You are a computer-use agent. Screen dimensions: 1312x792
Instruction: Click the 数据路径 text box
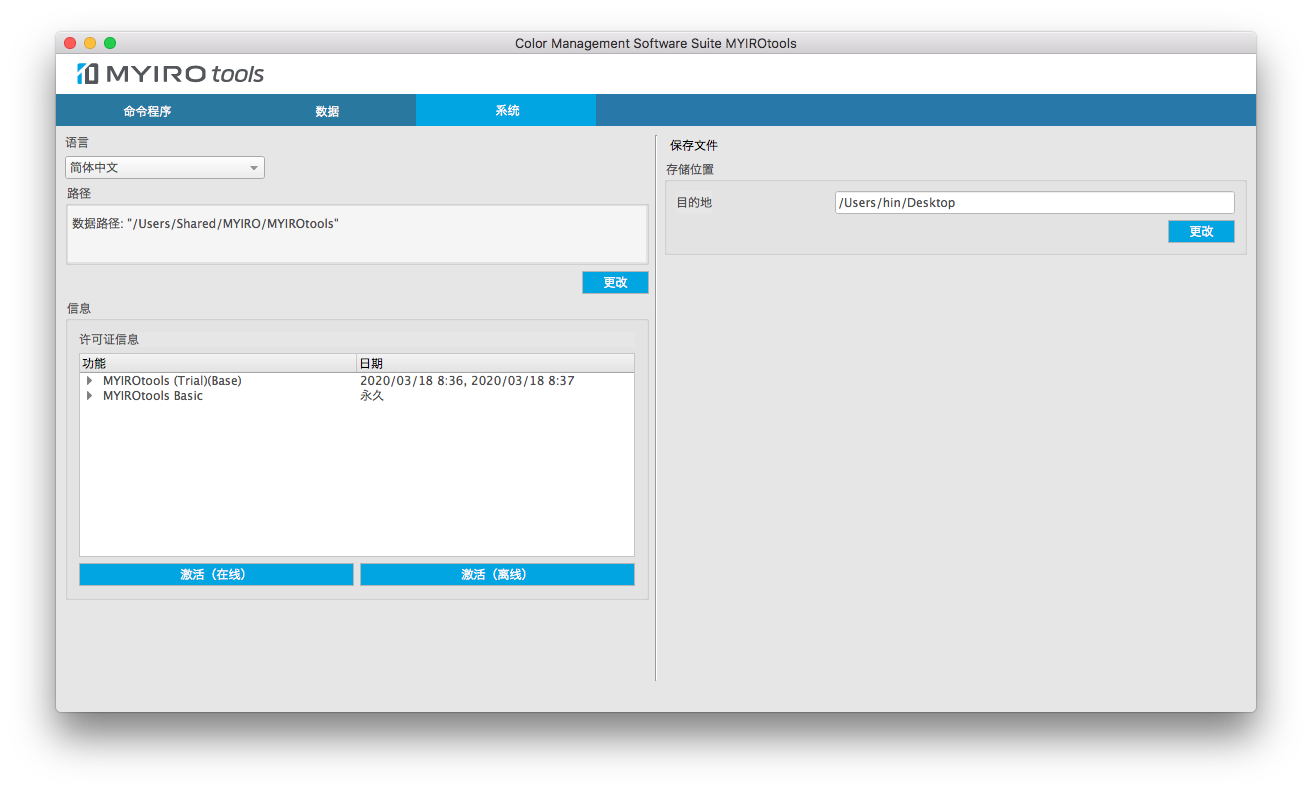357,235
